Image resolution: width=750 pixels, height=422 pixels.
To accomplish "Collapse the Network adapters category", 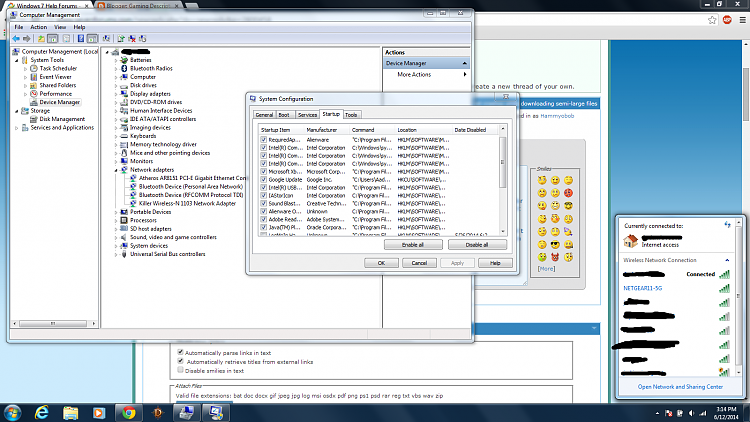I will pos(116,170).
